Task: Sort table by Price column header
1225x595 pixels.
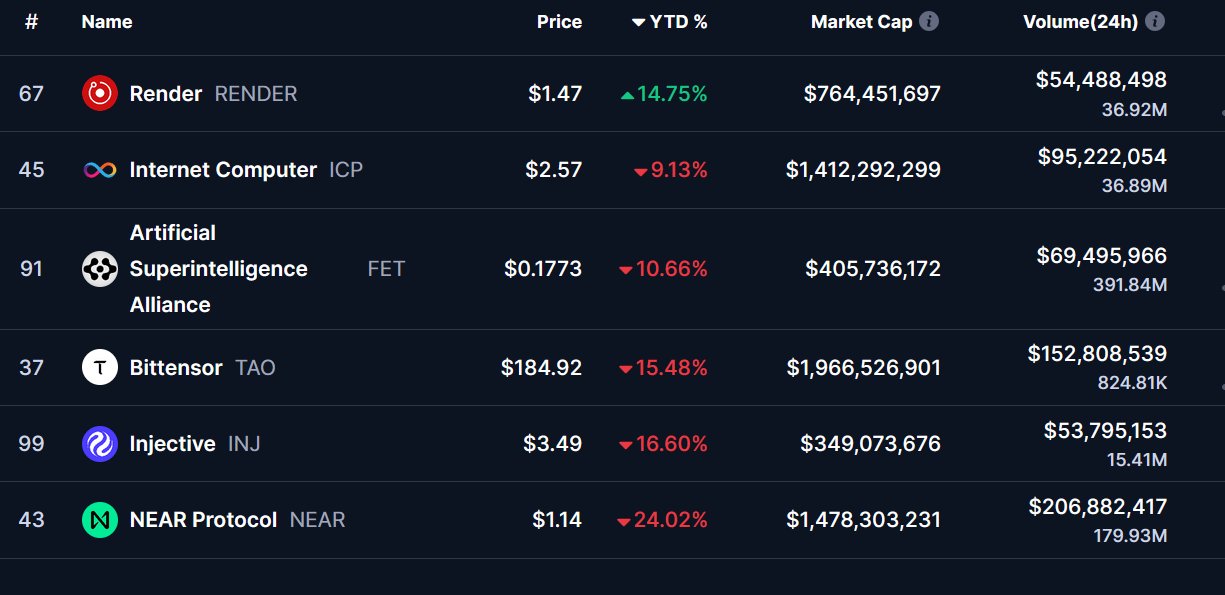Action: [x=559, y=22]
